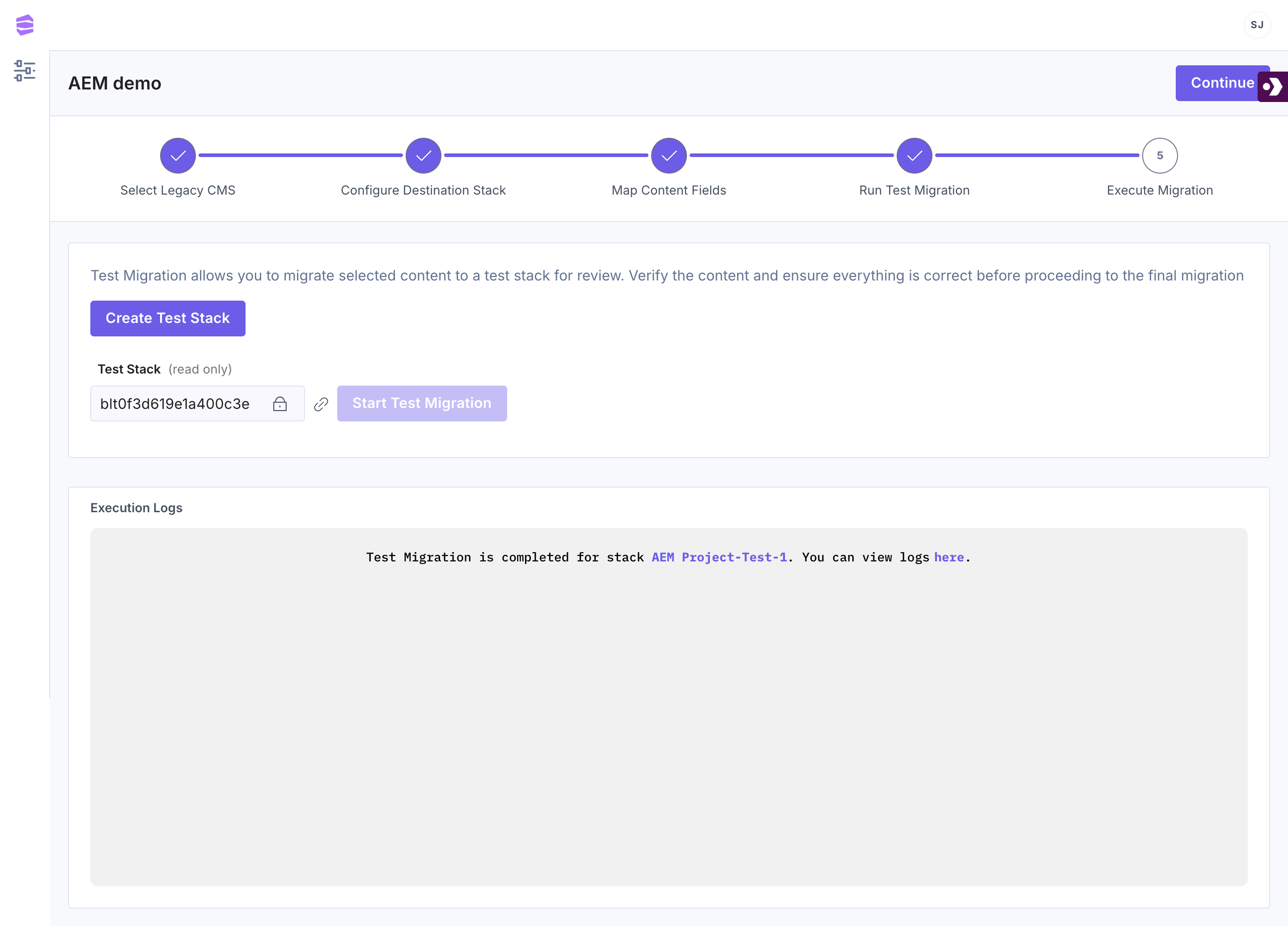The height and width of the screenshot is (926, 1288).
Task: Click the Start Test Migration button
Action: [421, 404]
